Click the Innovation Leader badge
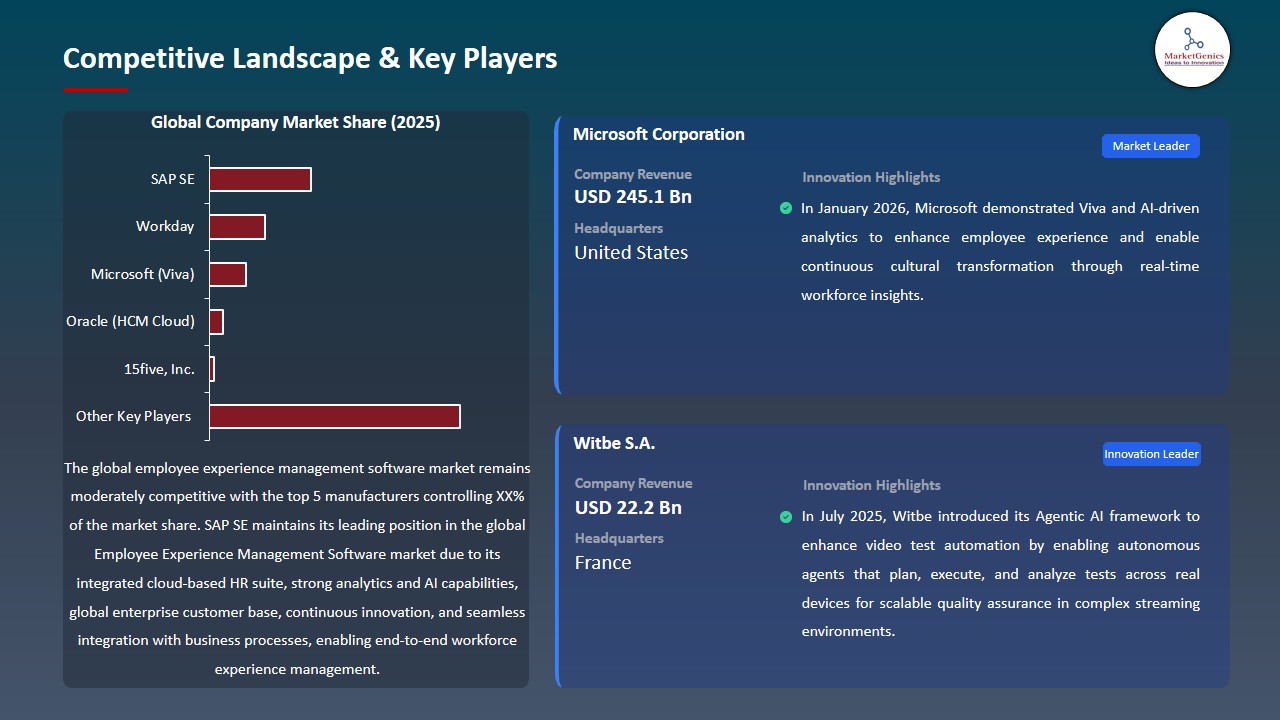This screenshot has height=720, width=1280. tap(1151, 454)
